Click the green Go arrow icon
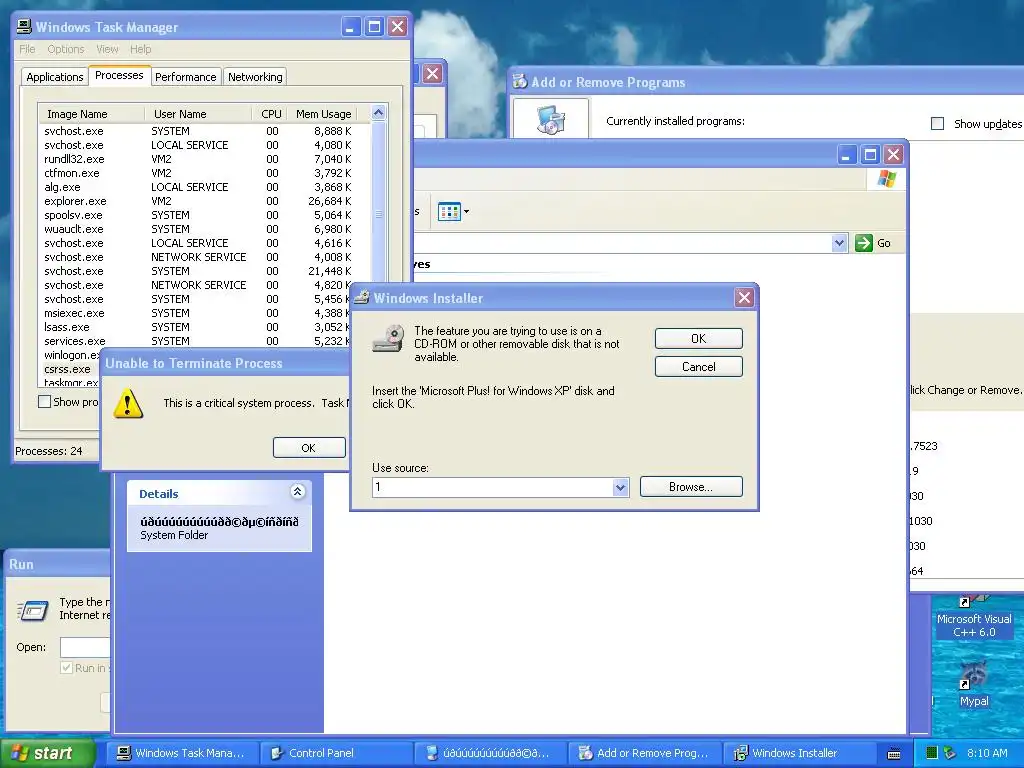Viewport: 1024px width, 768px height. tap(863, 243)
